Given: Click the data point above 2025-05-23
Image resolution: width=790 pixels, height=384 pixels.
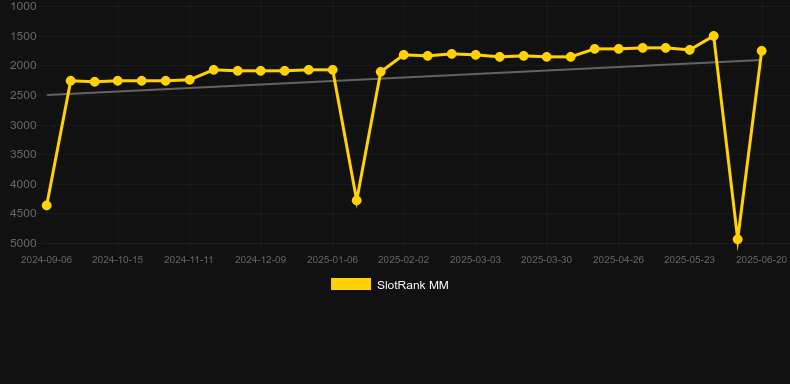Looking at the screenshot, I should (x=690, y=50).
